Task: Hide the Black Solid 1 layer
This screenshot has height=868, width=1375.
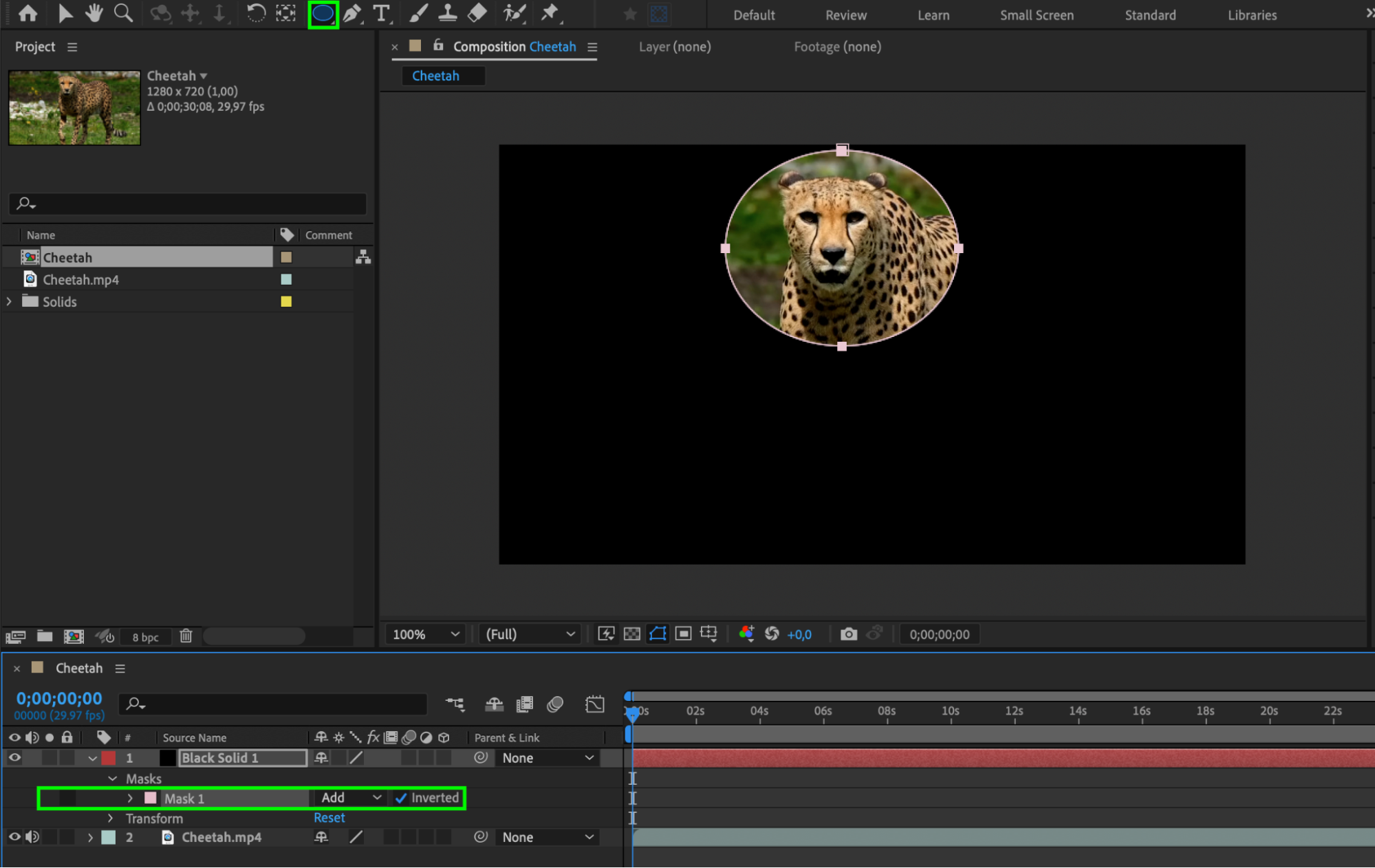Action: click(x=14, y=758)
